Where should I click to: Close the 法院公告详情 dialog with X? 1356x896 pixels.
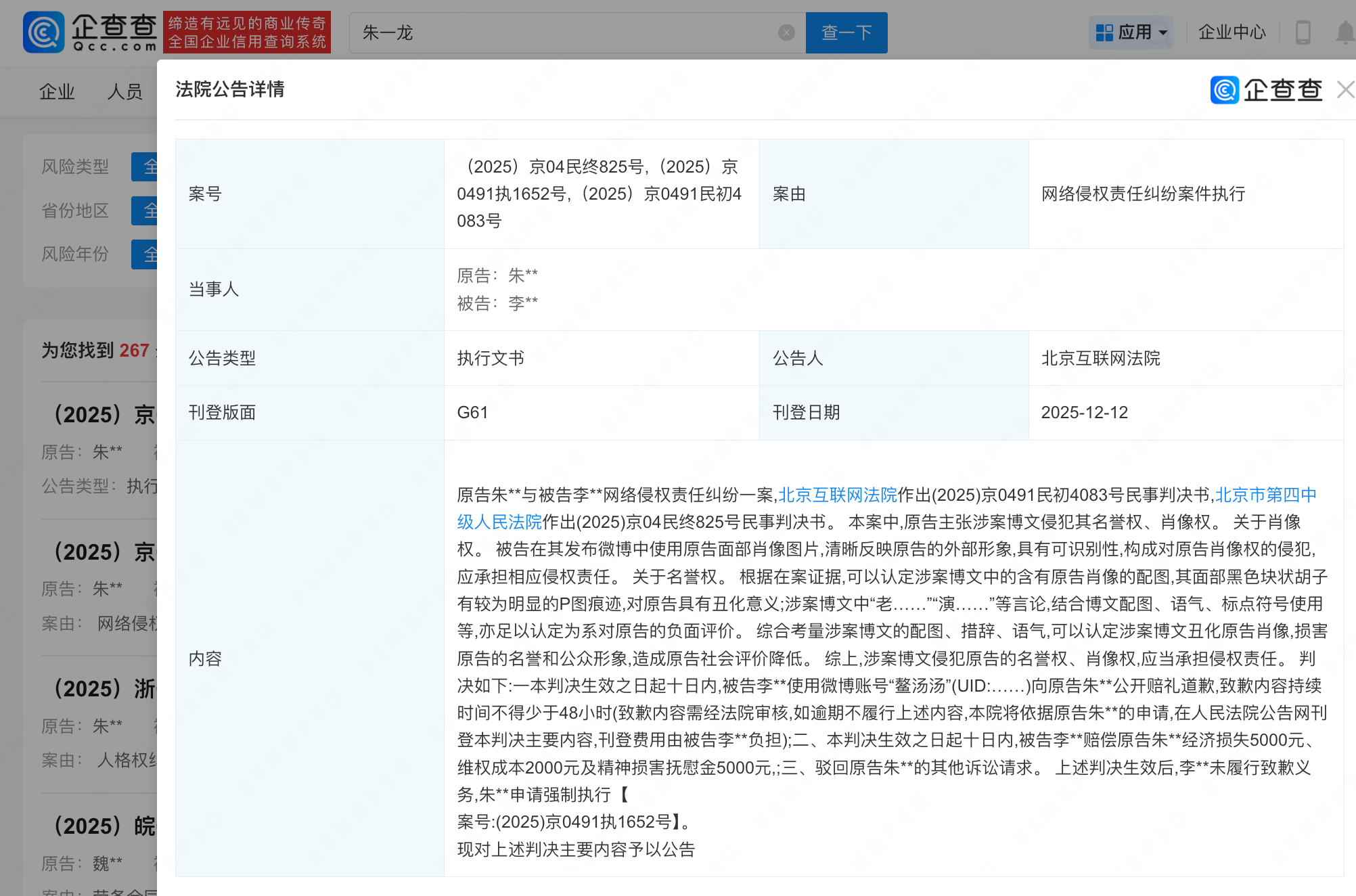pyautogui.click(x=1345, y=90)
